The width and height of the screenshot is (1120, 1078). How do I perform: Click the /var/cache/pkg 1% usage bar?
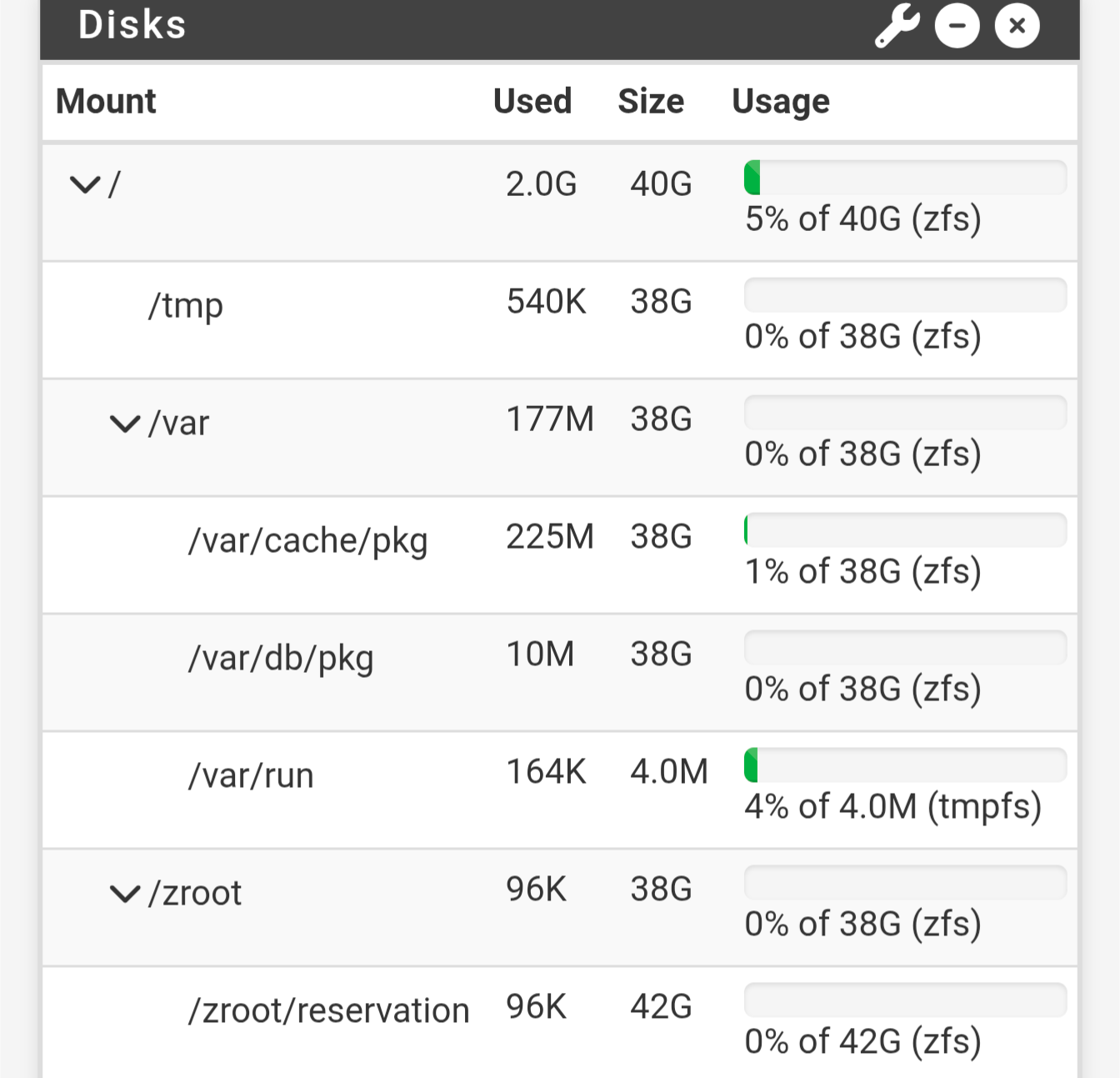[x=905, y=530]
